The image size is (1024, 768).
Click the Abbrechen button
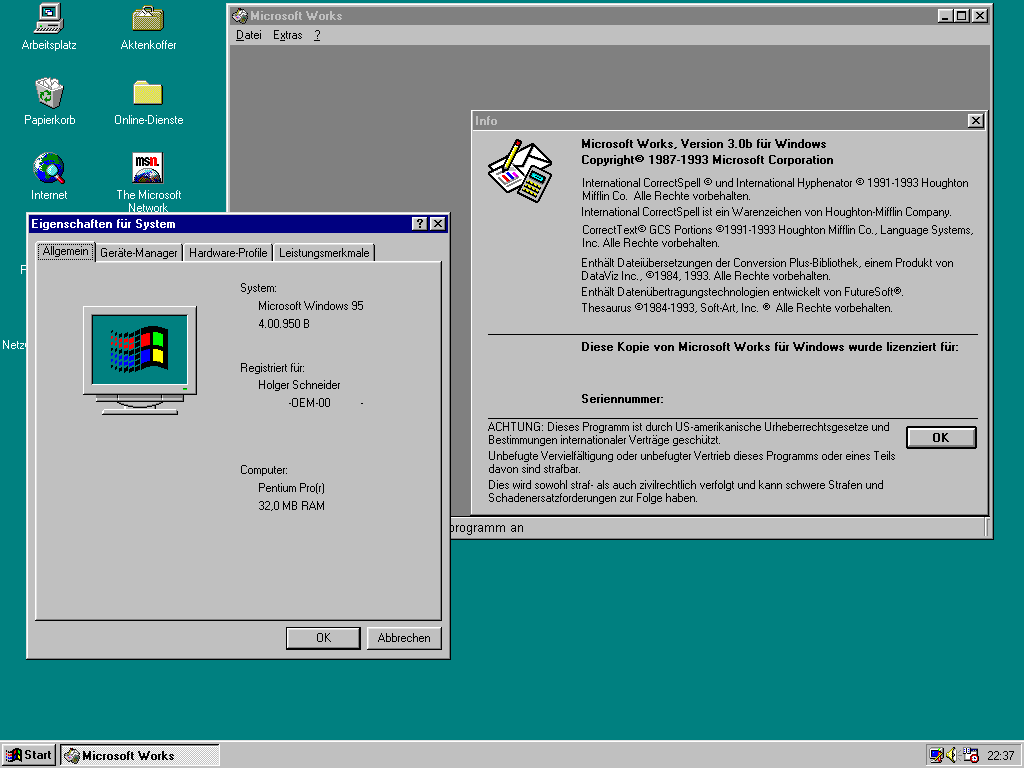(404, 638)
